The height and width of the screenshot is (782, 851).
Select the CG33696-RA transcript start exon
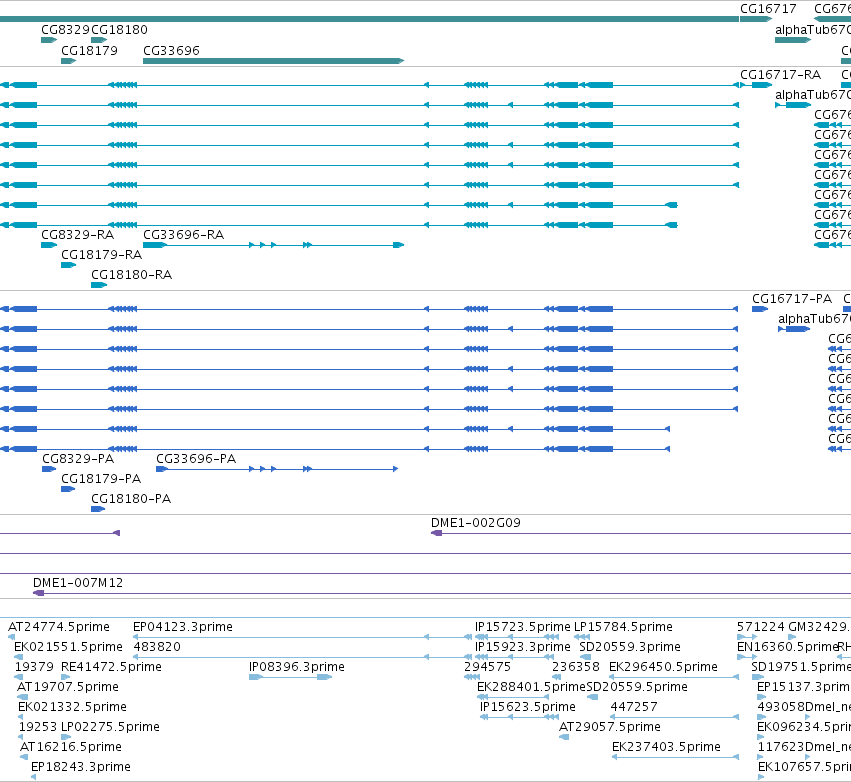(x=154, y=245)
